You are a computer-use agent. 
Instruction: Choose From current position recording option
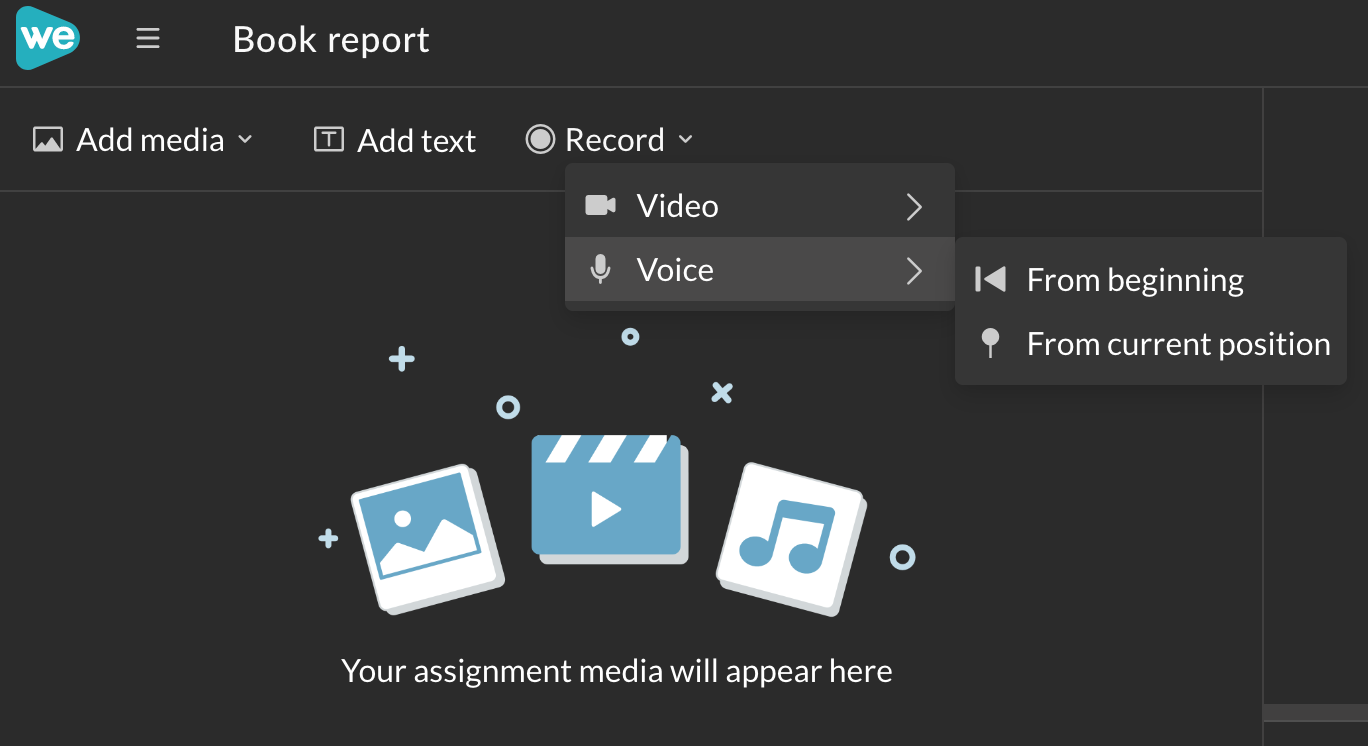click(x=1178, y=344)
